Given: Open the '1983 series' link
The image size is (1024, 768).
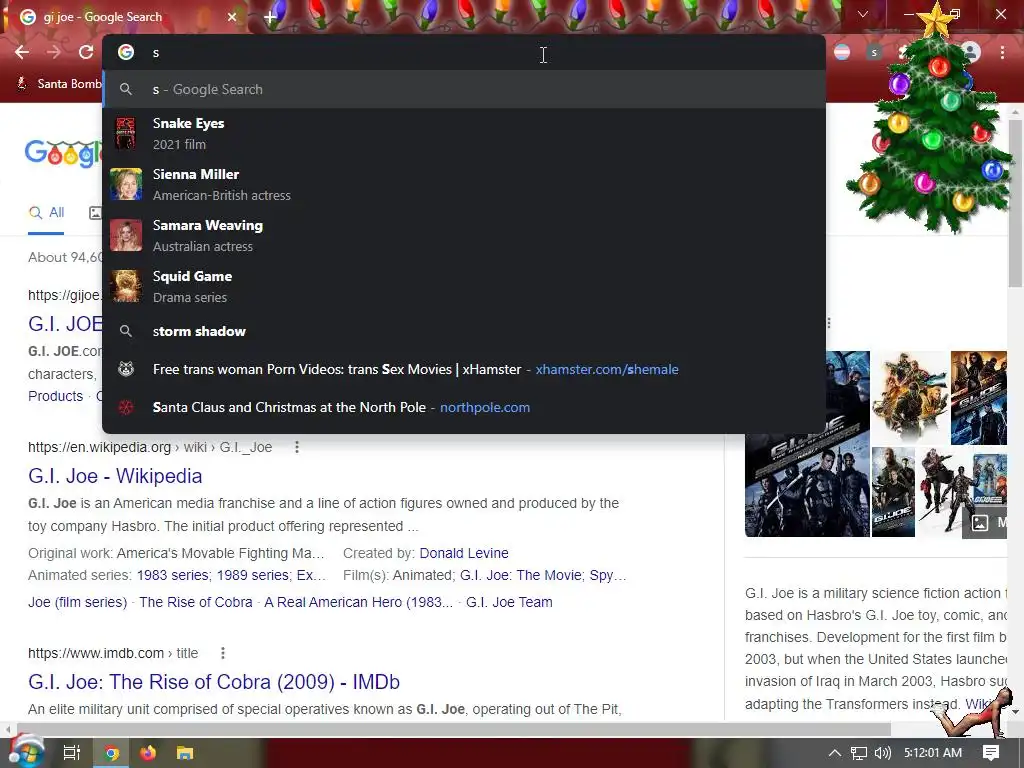Looking at the screenshot, I should [173, 575].
